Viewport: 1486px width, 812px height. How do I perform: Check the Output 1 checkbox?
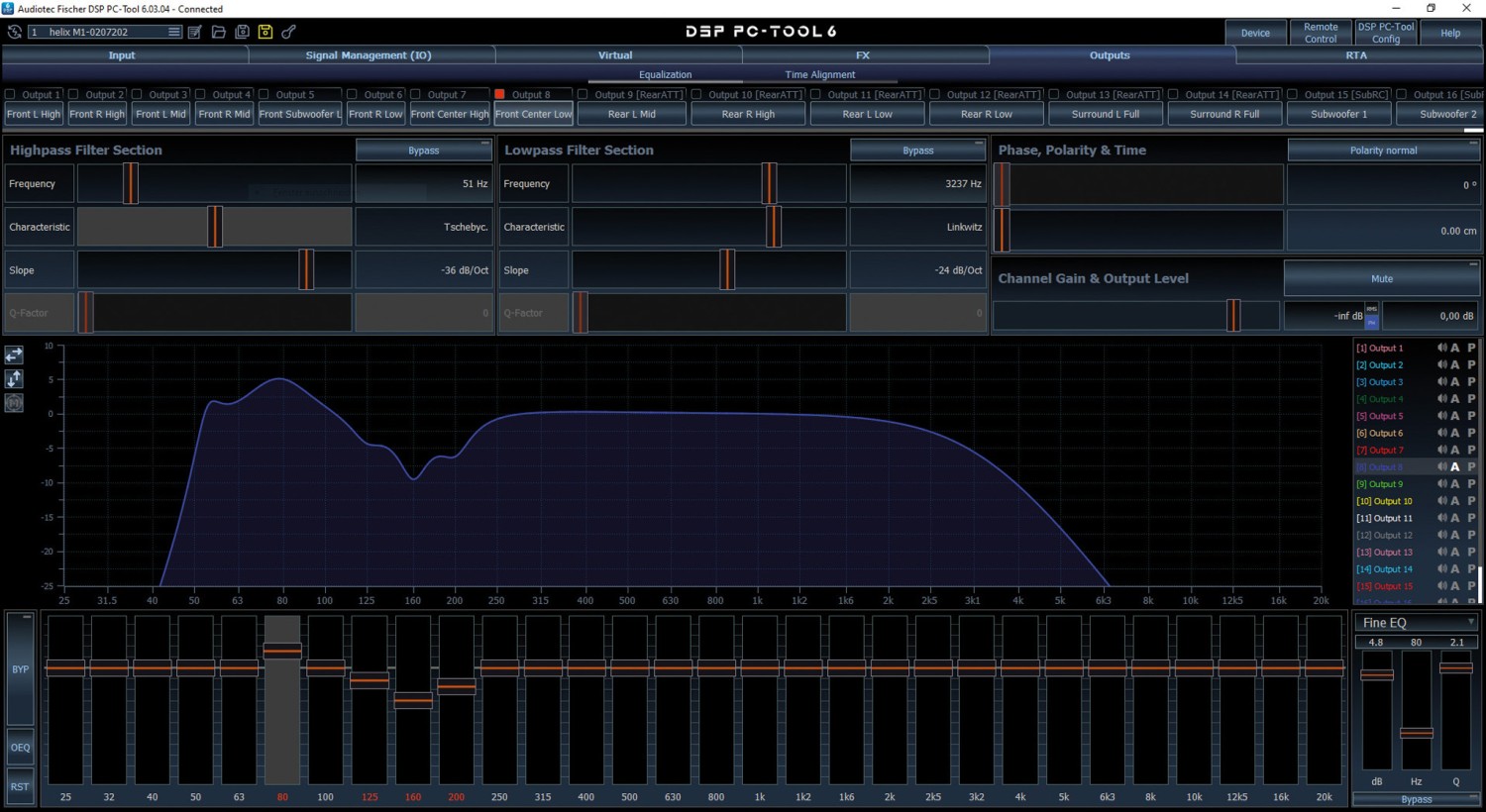coord(10,95)
